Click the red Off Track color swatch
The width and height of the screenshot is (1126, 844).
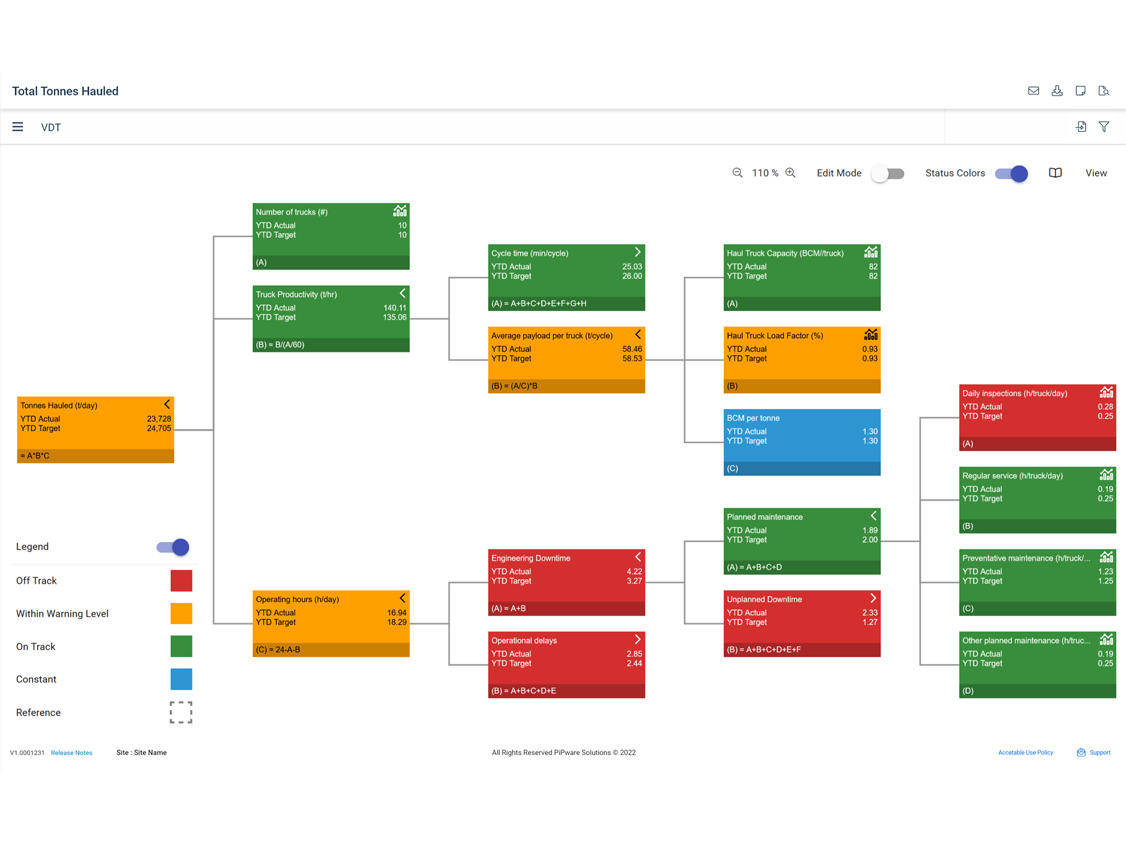(x=181, y=580)
